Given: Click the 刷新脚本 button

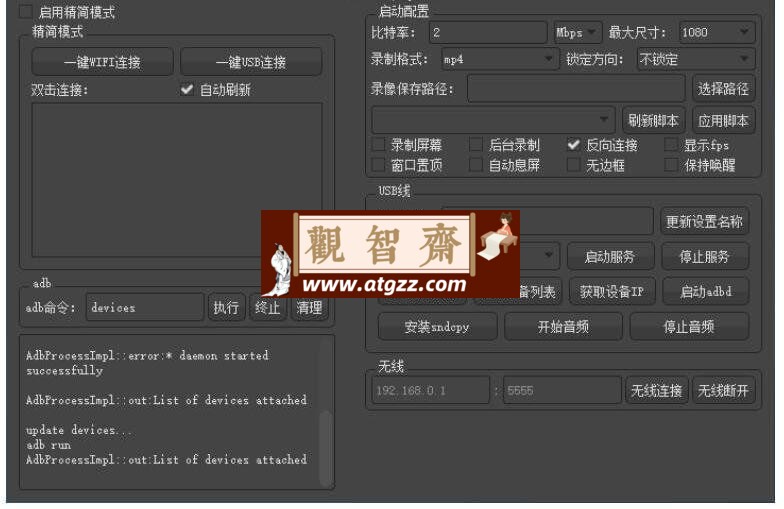Looking at the screenshot, I should tap(654, 120).
